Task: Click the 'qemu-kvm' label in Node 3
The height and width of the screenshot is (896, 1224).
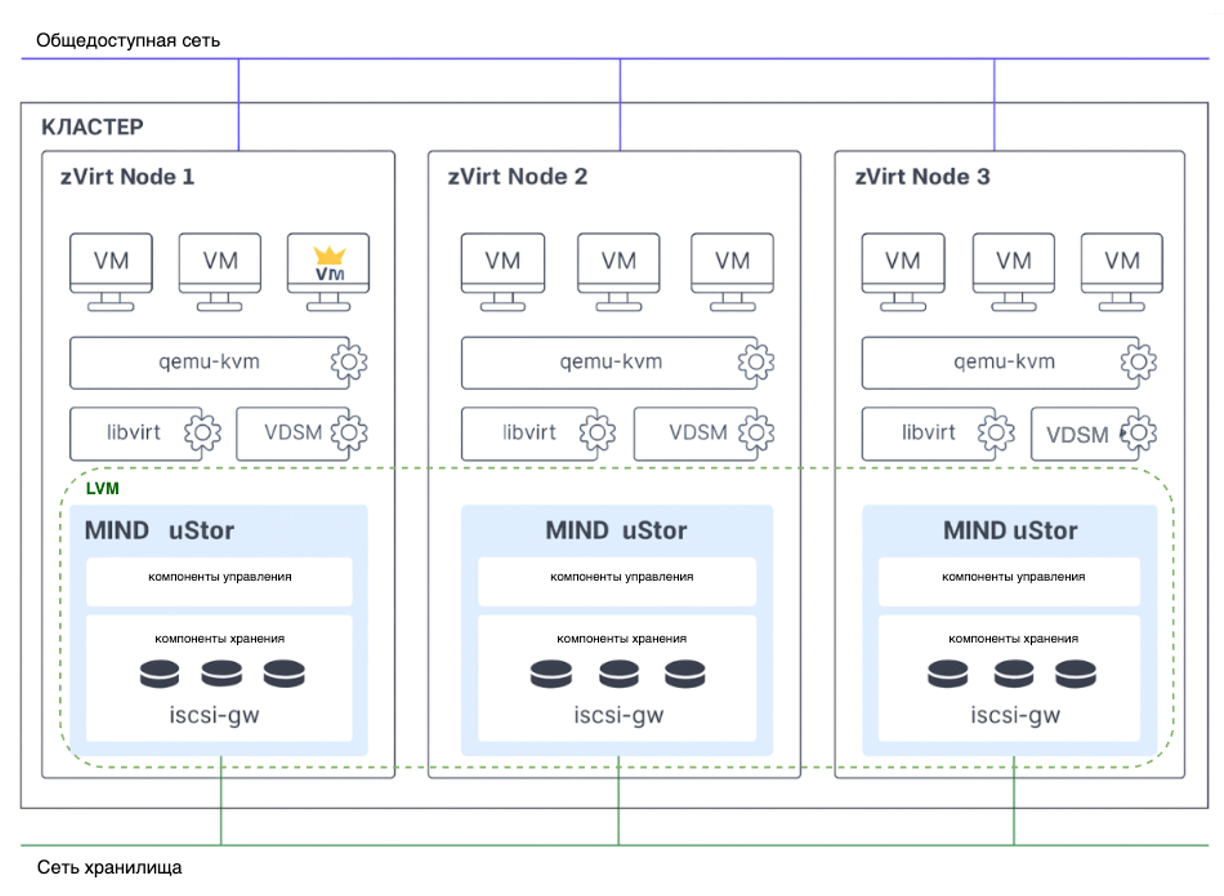Action: [x=1004, y=362]
